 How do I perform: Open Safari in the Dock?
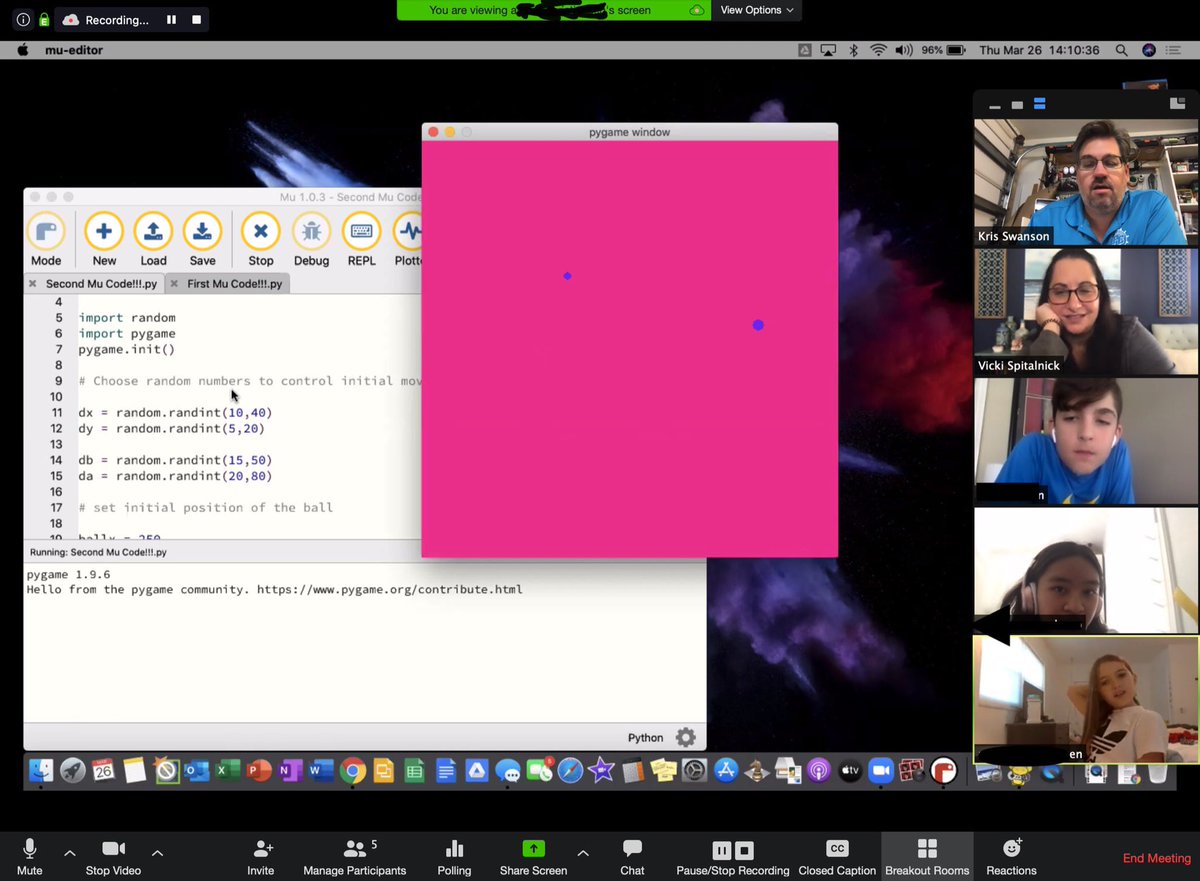pyautogui.click(x=570, y=771)
